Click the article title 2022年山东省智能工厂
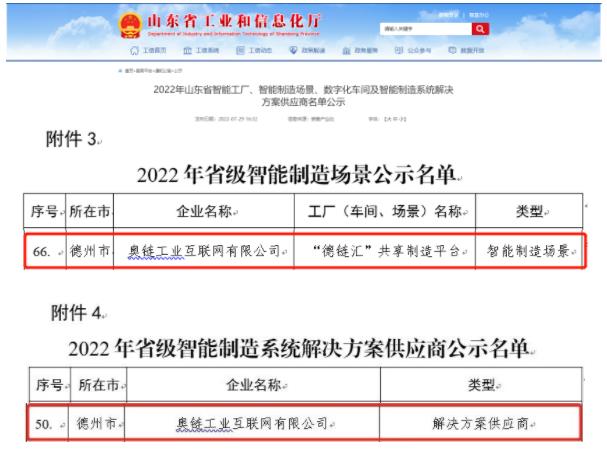The width and height of the screenshot is (607, 451). [x=303, y=90]
